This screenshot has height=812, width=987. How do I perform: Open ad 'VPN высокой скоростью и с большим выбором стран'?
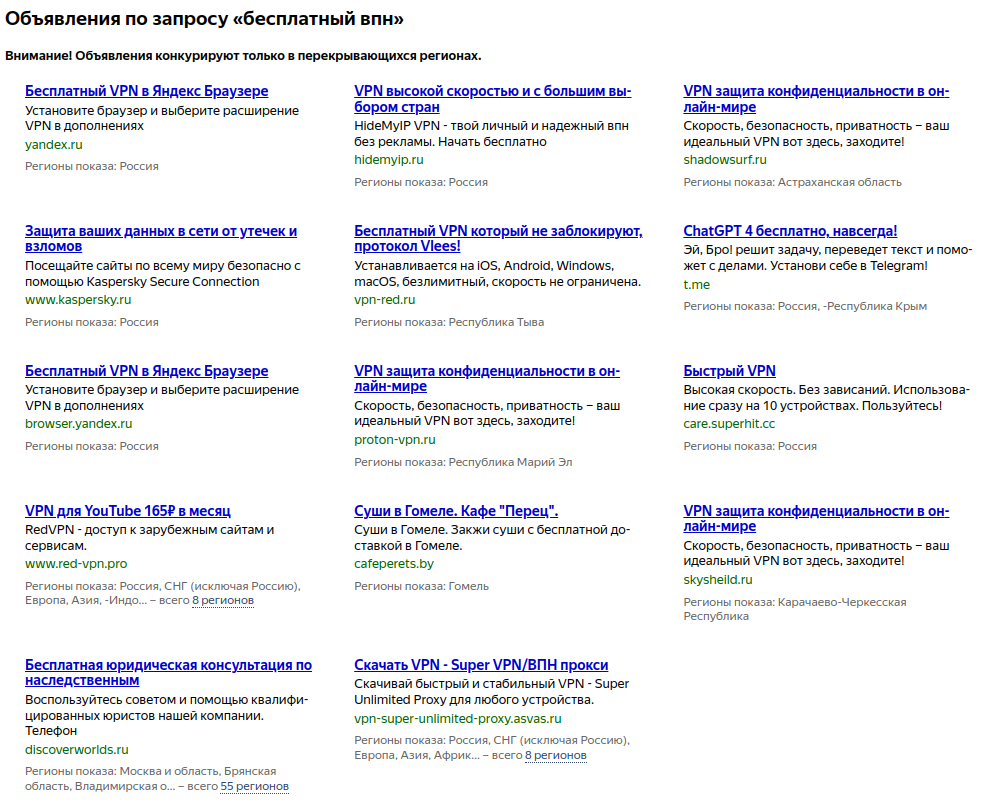(x=492, y=99)
